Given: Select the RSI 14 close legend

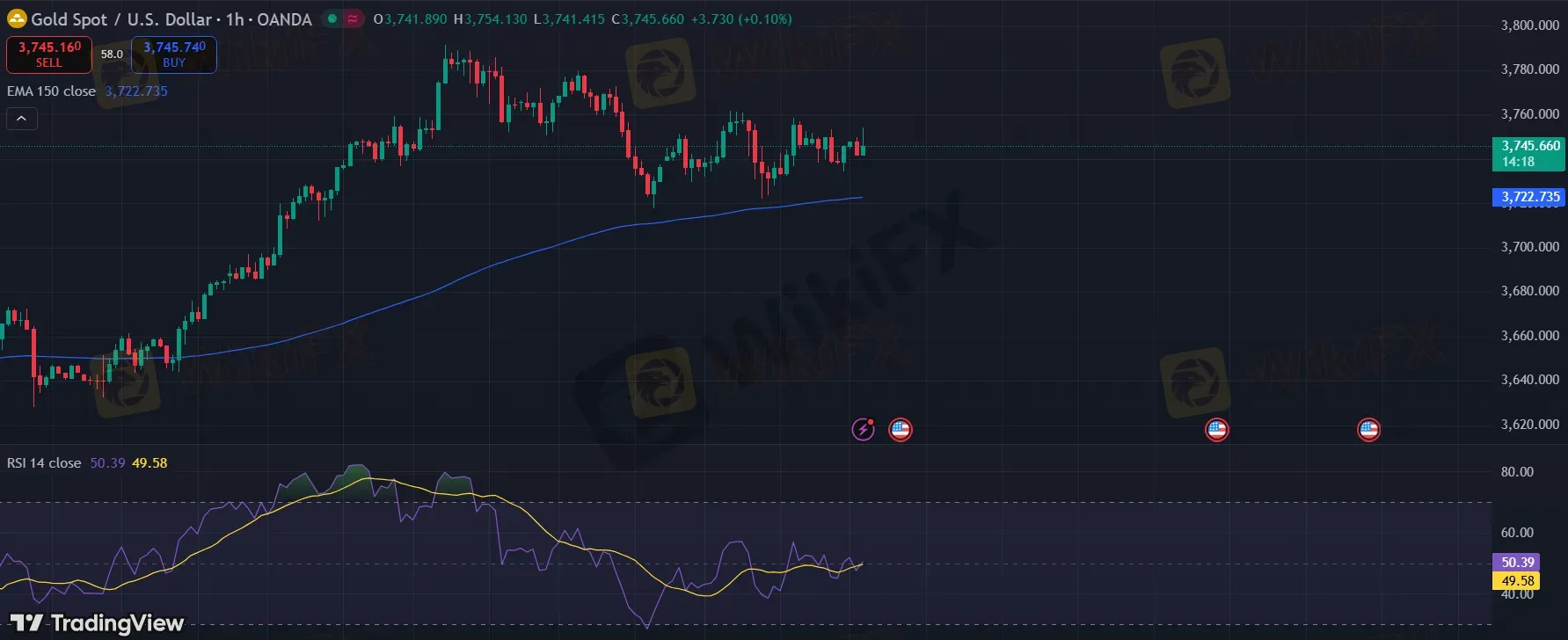Looking at the screenshot, I should click(x=44, y=462).
